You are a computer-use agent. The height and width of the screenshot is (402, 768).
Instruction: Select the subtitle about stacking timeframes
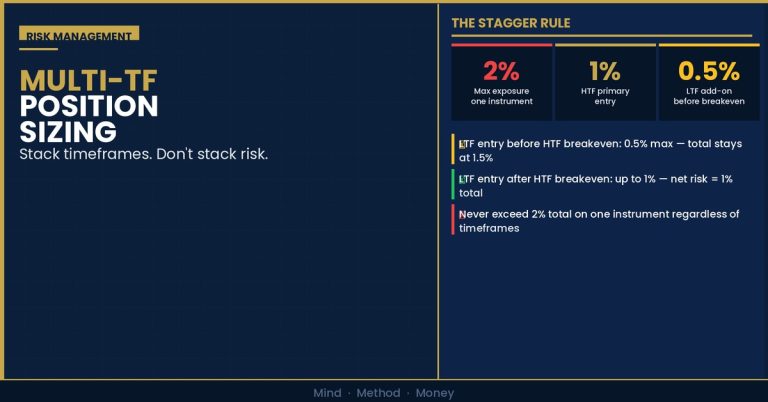pos(144,154)
